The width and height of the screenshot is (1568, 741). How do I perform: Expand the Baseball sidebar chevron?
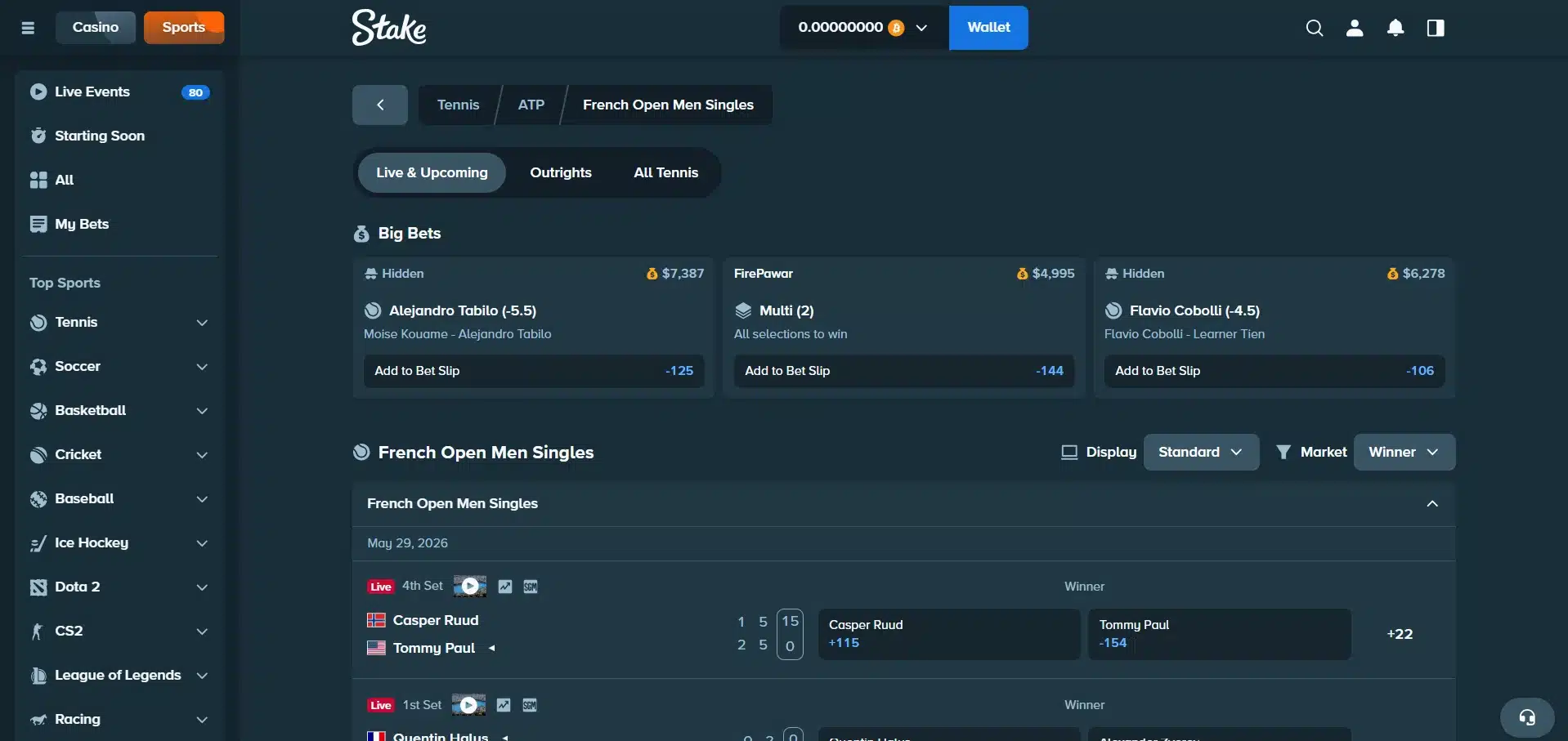[202, 499]
